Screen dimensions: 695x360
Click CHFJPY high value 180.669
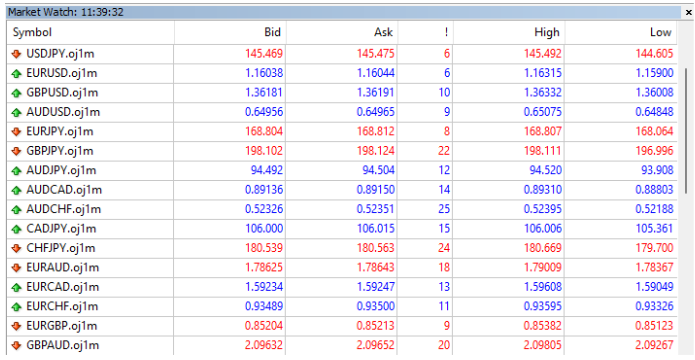click(x=543, y=248)
